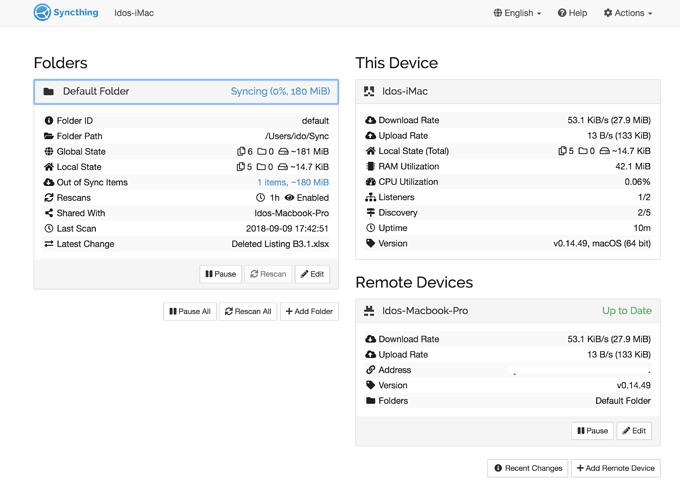This screenshot has height=500, width=680.
Task: Collapse the Idos-iMac This Device header
Action: pyautogui.click(x=508, y=92)
